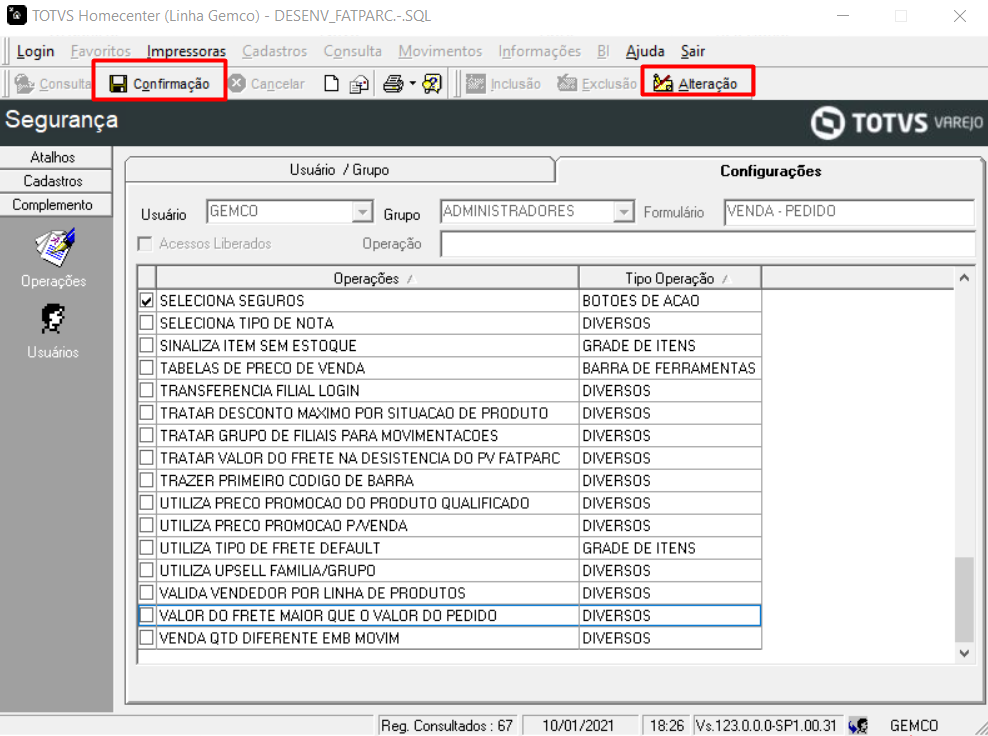Check VENDA QTD DIFERENTE EMB MOVIM checkbox
The height and width of the screenshot is (736, 988).
147,638
